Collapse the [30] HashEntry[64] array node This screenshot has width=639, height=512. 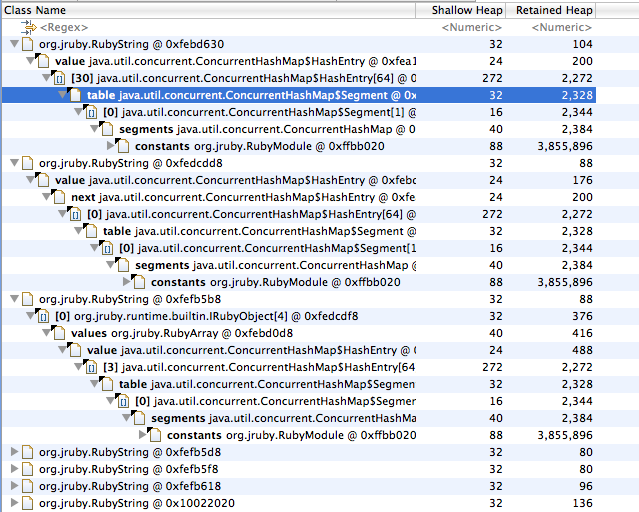[x=46, y=77]
